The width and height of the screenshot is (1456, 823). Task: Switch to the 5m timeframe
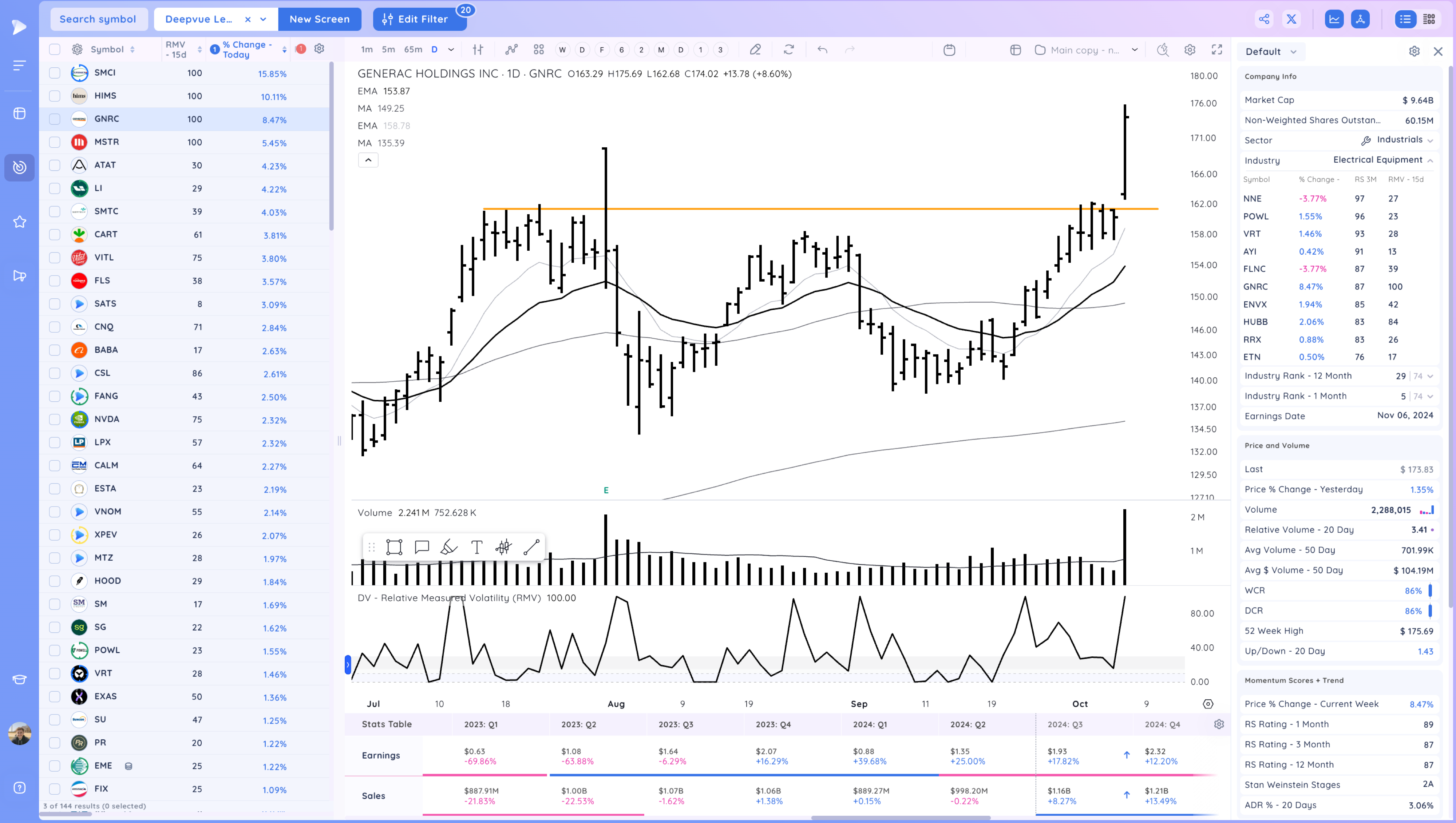388,50
